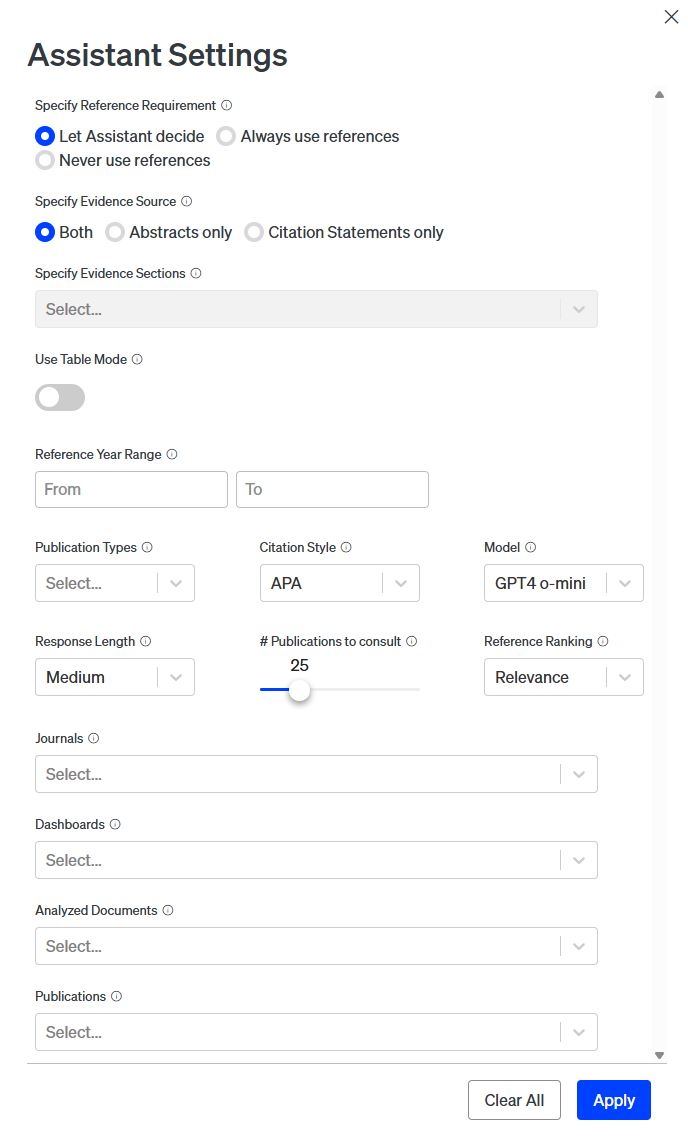This screenshot has height=1137, width=688.
Task: Click info icon next to Reference Year Range
Action: tap(172, 454)
